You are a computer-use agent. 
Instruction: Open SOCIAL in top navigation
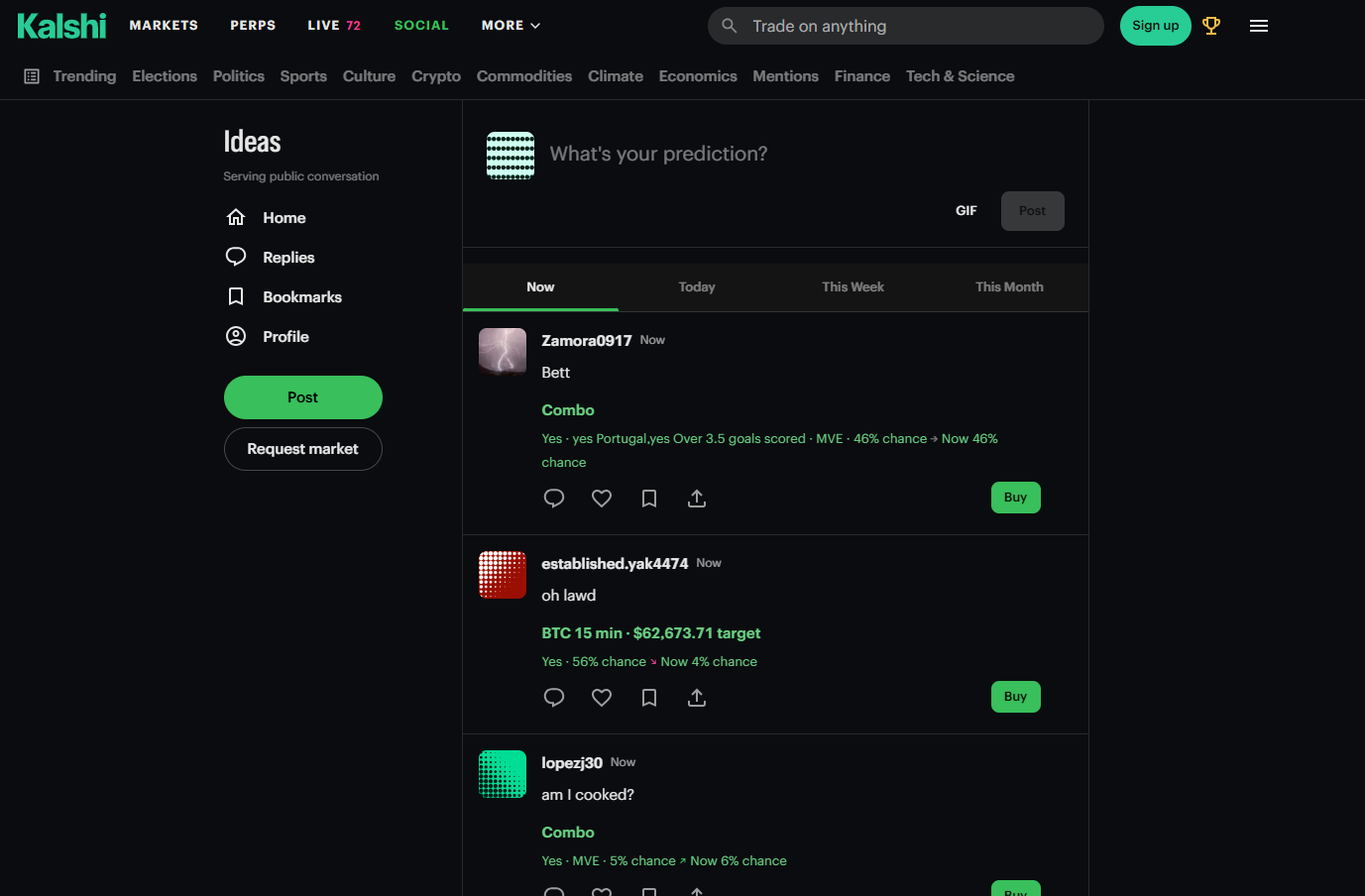tap(421, 26)
